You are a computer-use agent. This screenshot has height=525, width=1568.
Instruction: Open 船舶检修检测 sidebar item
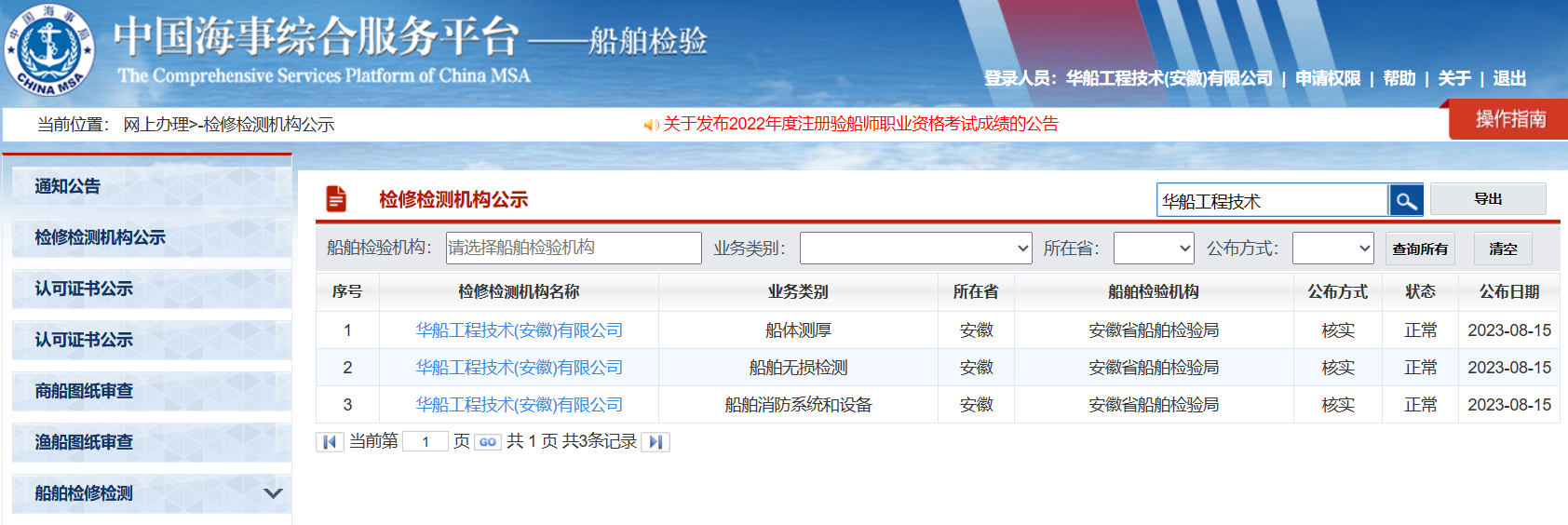point(152,493)
